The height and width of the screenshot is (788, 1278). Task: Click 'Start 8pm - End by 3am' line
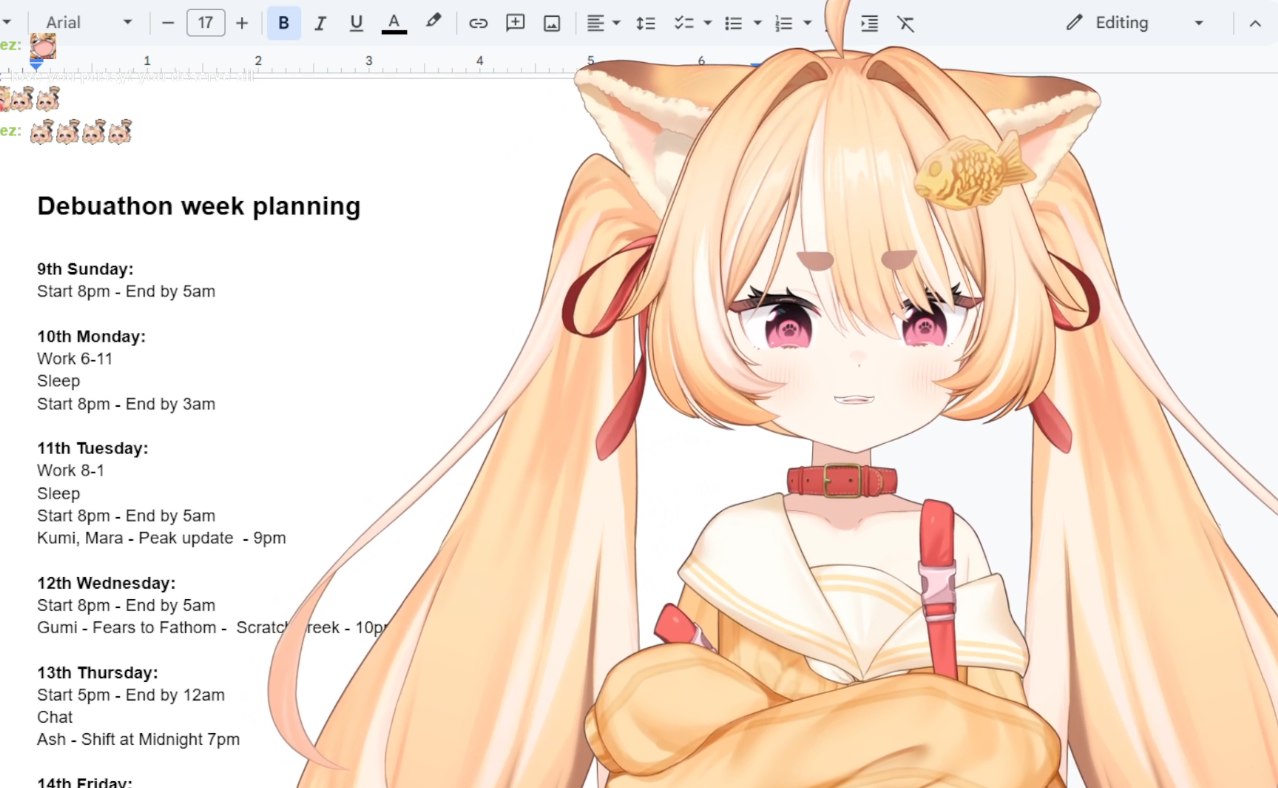pos(126,404)
